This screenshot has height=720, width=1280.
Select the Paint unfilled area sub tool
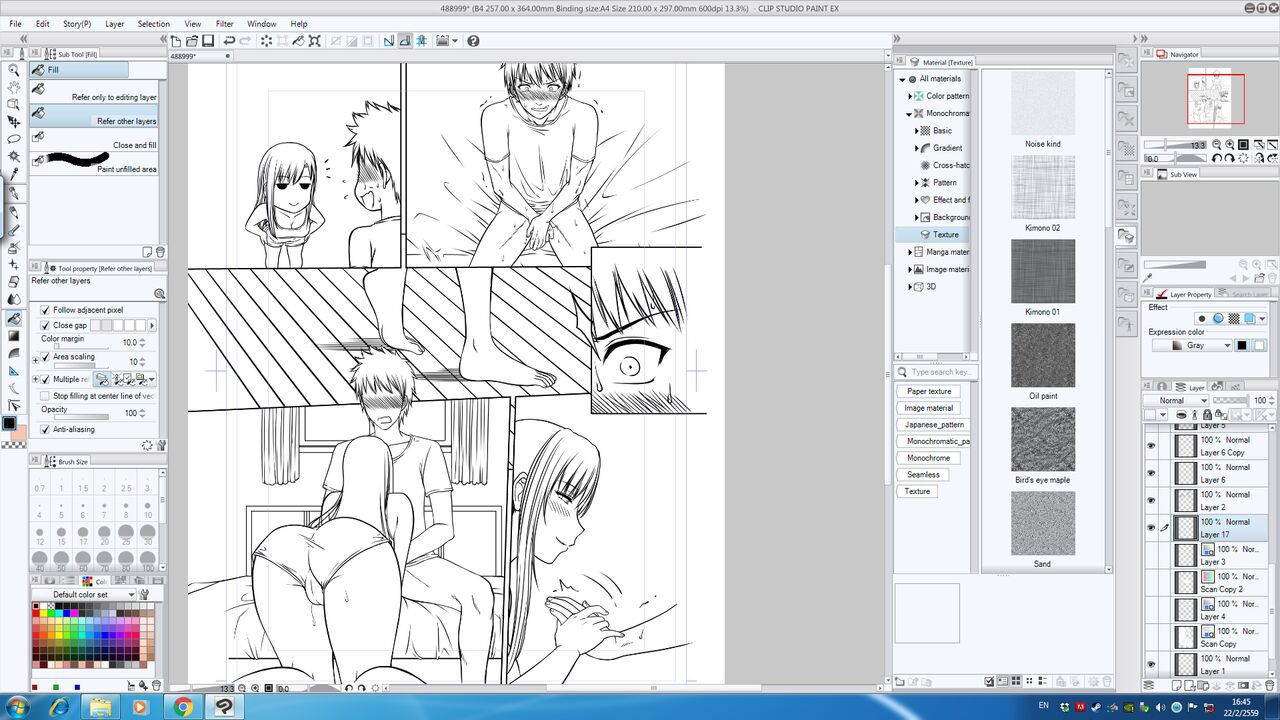[94, 162]
